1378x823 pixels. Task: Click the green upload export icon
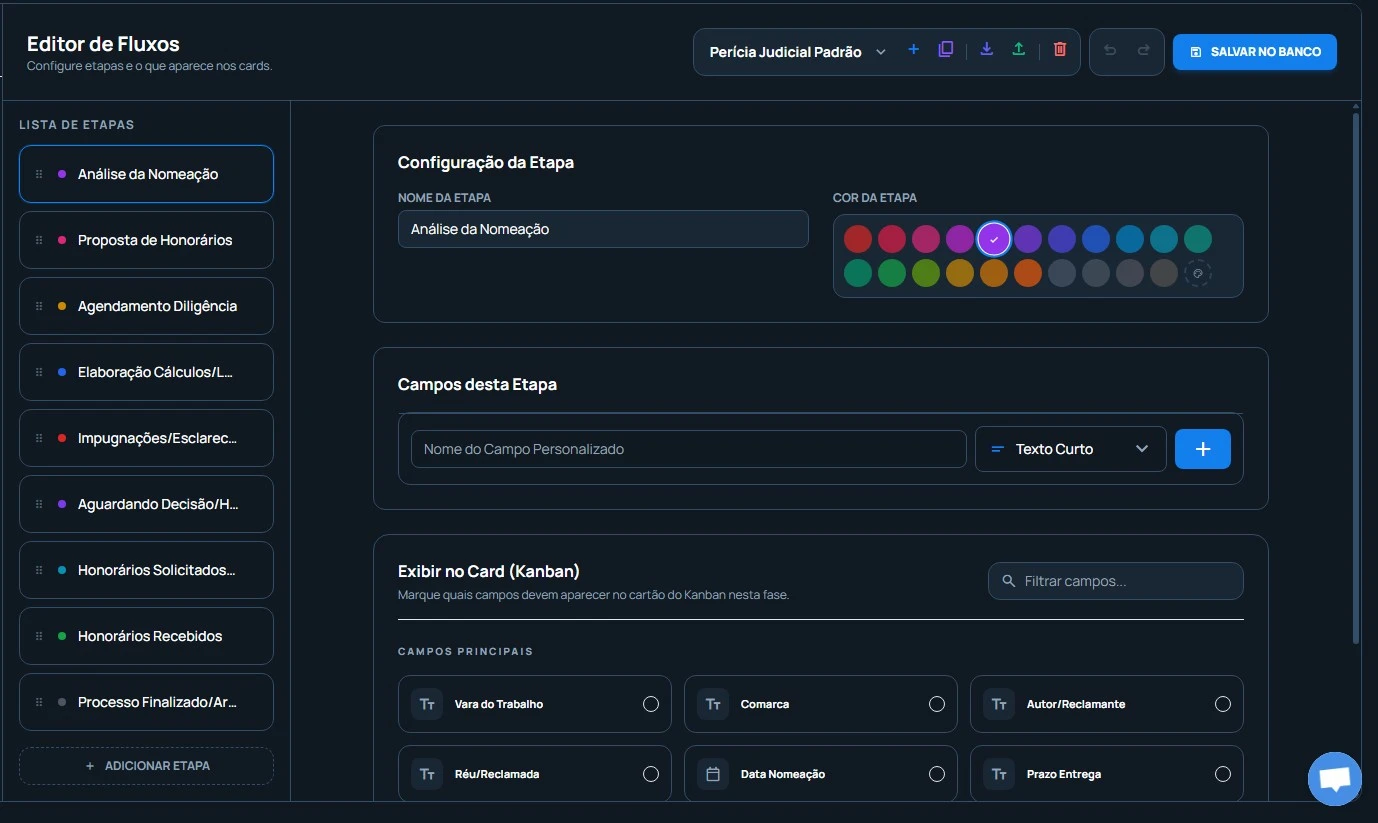[x=1019, y=50]
